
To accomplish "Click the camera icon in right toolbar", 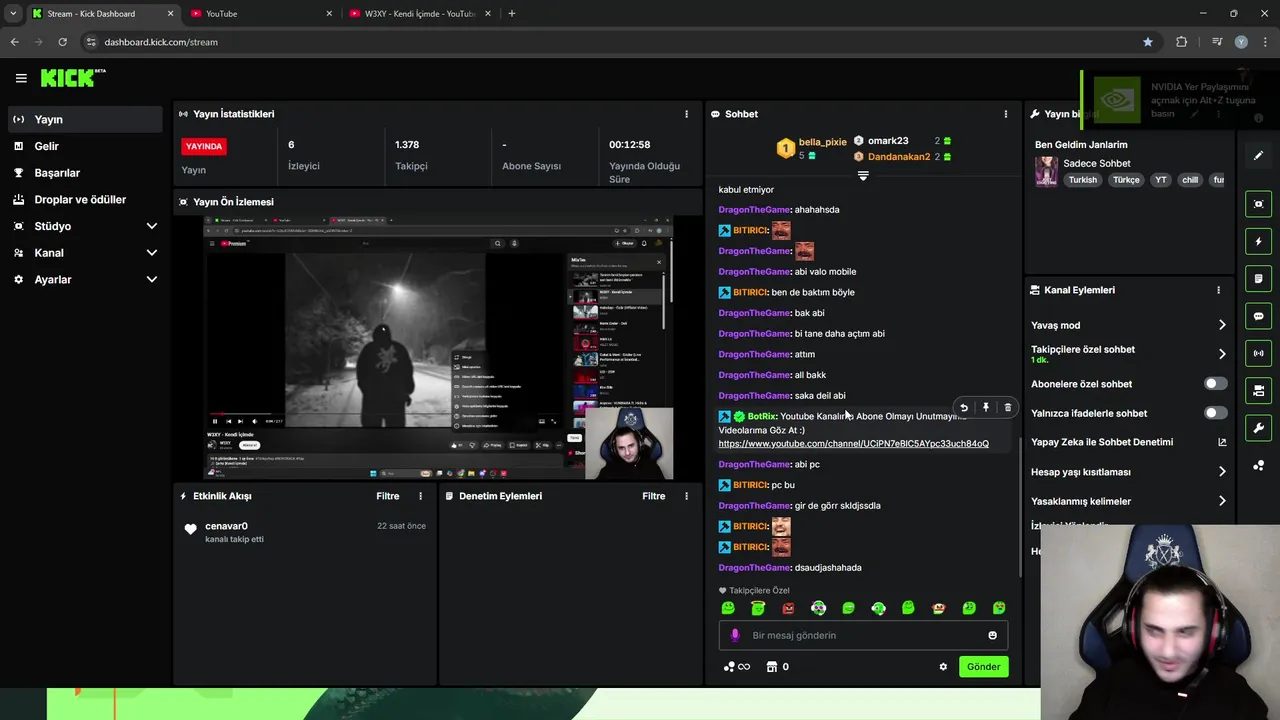I will (1258, 391).
